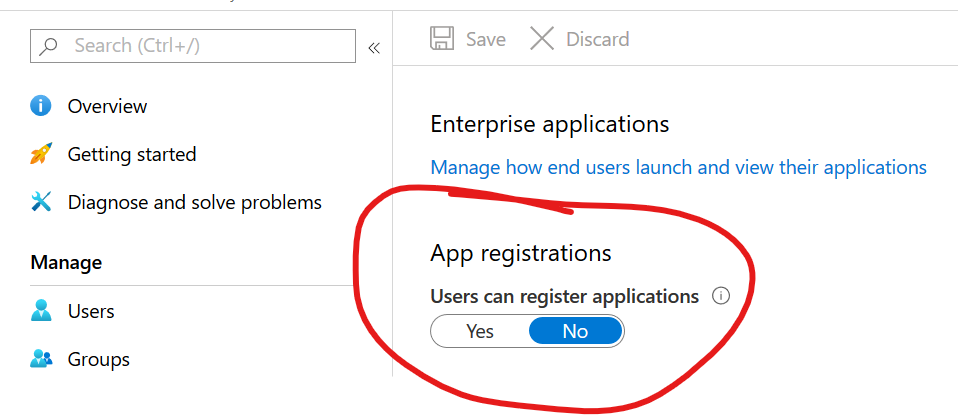
Task: Select Groups in the Manage section
Action: [x=98, y=359]
